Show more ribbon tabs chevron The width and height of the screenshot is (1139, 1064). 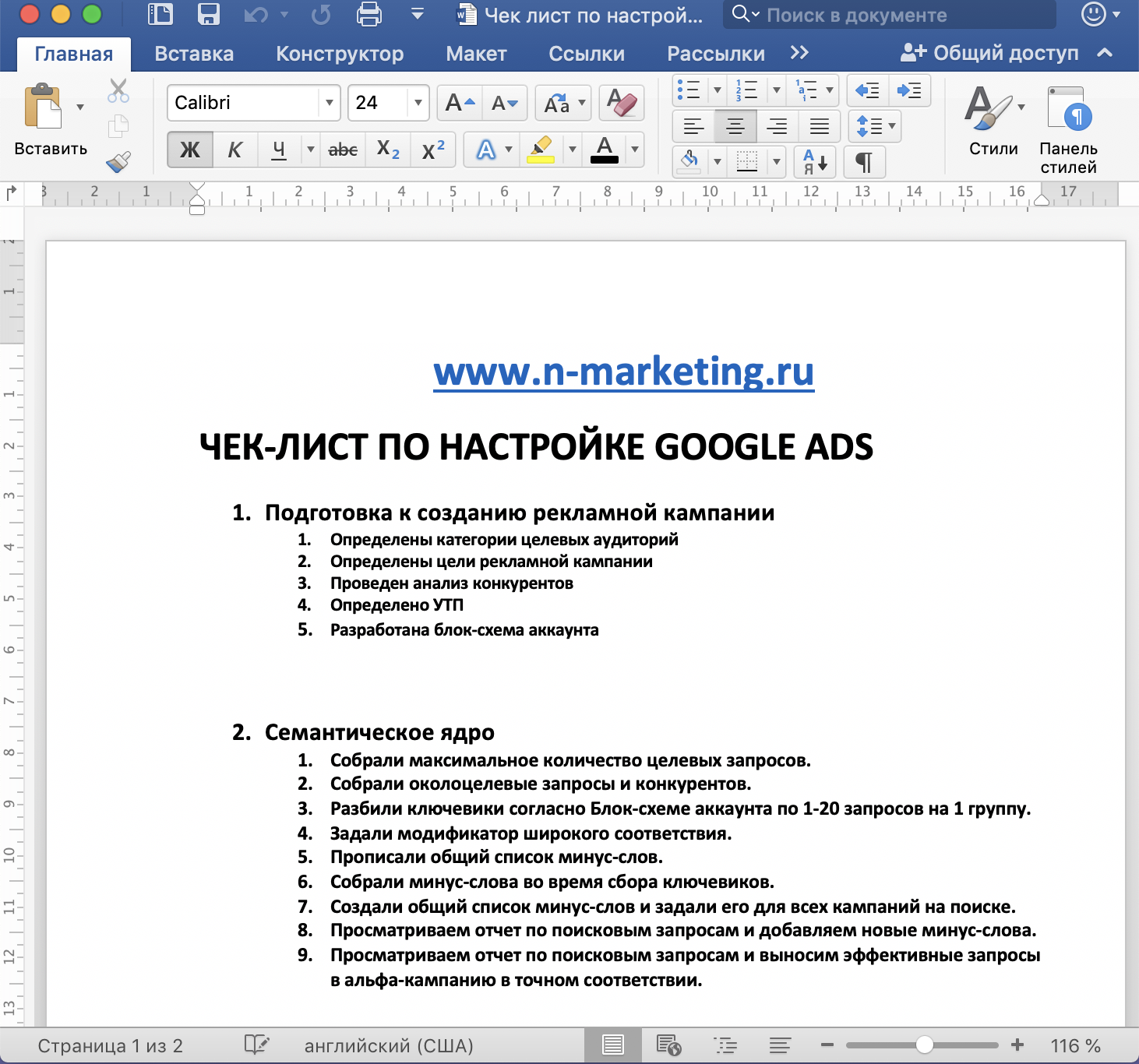point(799,53)
